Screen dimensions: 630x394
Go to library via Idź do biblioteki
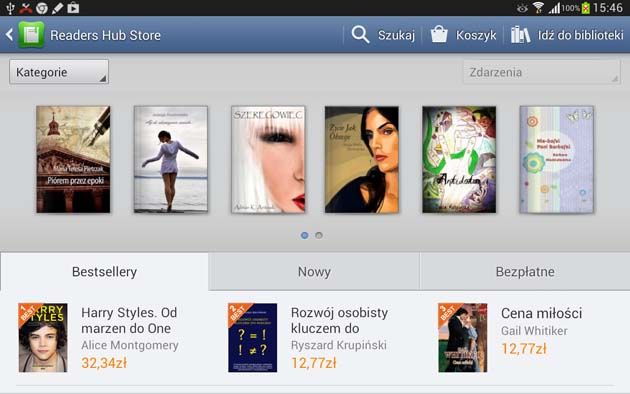point(581,35)
